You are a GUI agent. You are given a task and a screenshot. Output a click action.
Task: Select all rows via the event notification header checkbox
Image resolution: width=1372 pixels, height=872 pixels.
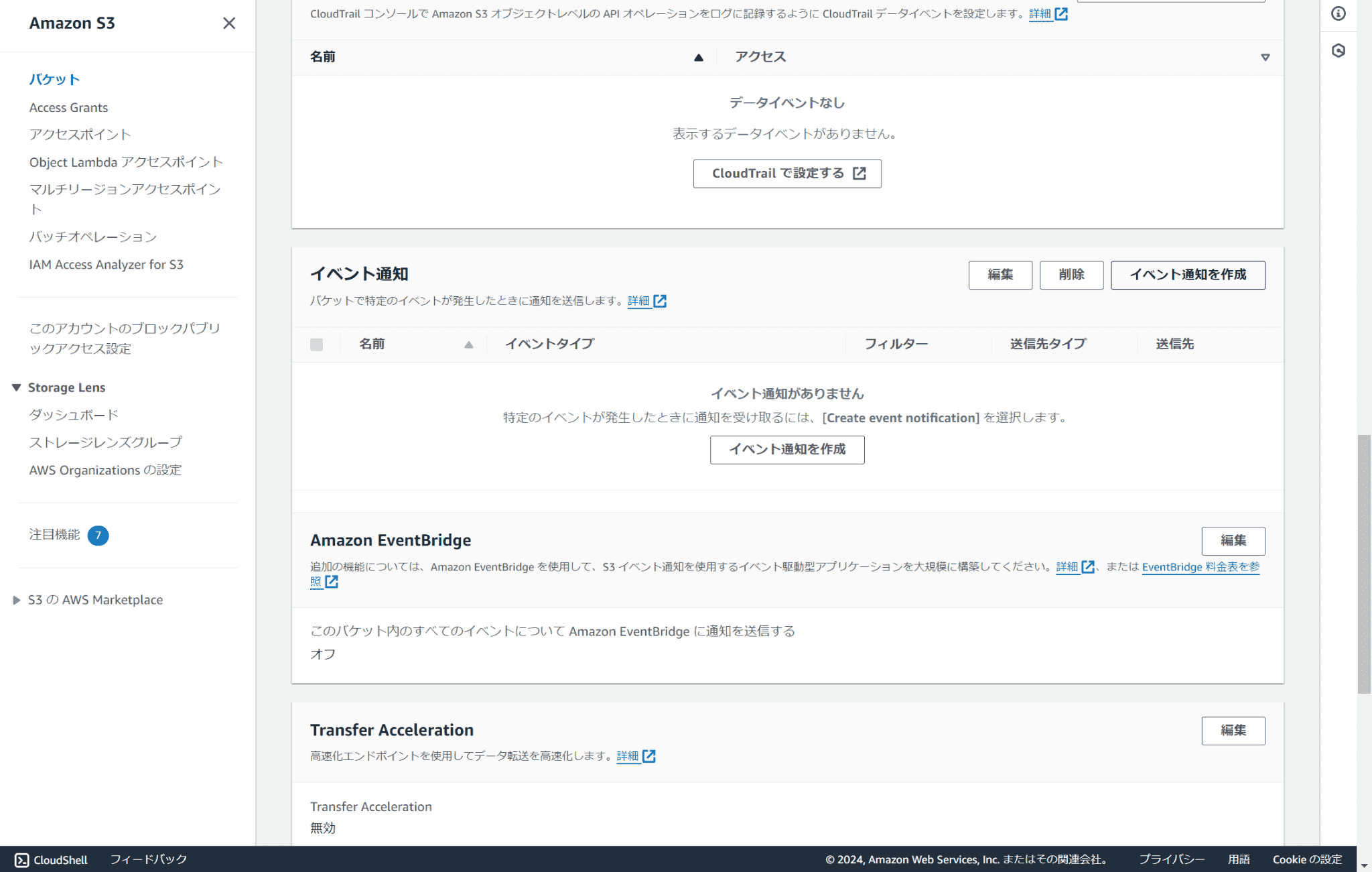pos(315,344)
